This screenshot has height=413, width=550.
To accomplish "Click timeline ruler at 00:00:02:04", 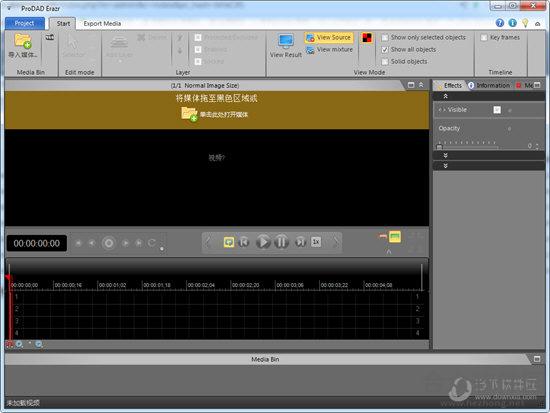I will [201, 285].
